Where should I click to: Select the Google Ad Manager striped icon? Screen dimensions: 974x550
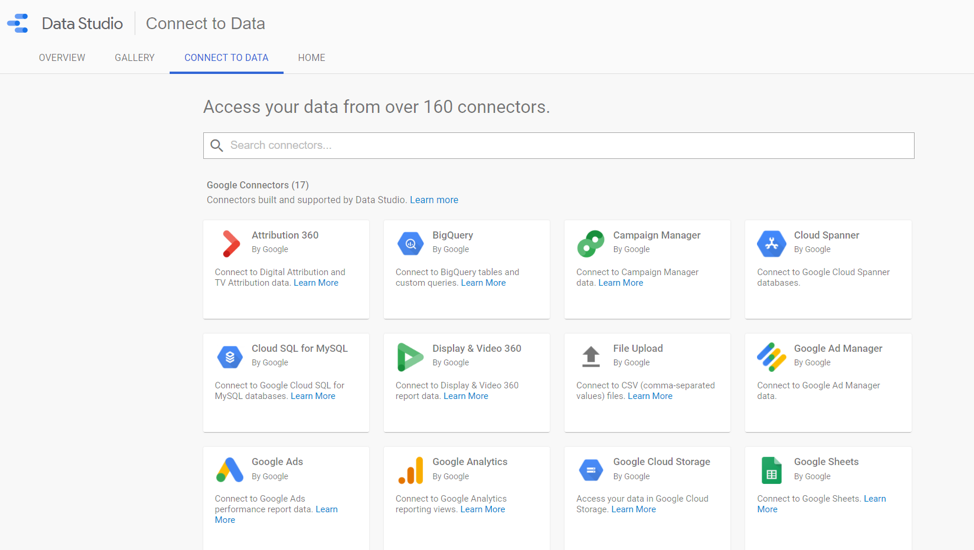(x=771, y=357)
